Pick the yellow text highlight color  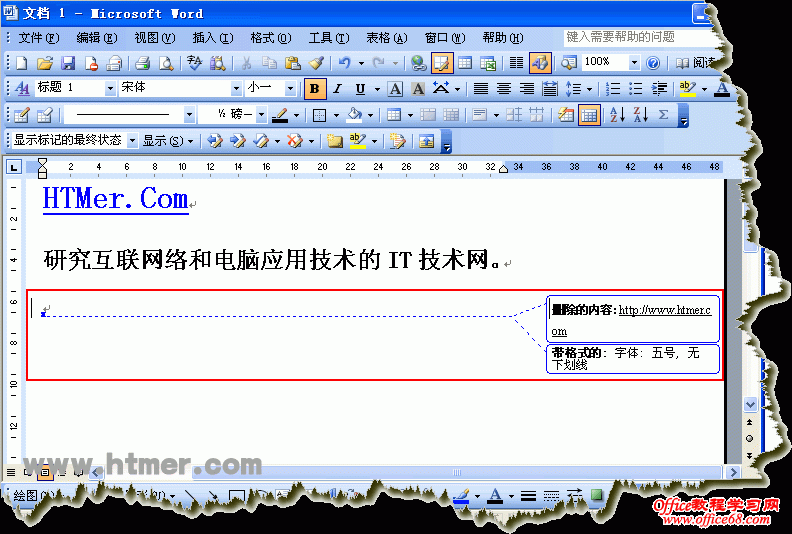click(687, 89)
